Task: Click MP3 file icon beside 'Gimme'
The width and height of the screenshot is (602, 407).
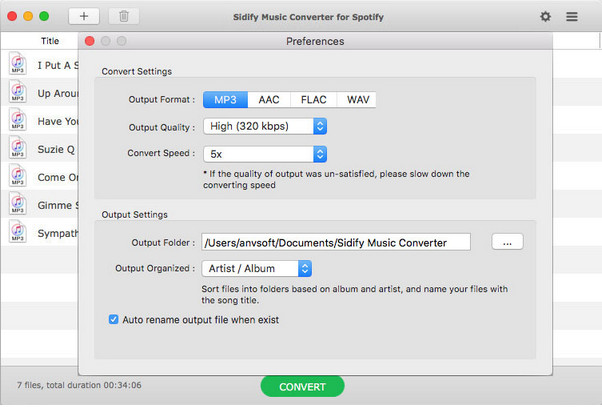Action: pos(18,204)
